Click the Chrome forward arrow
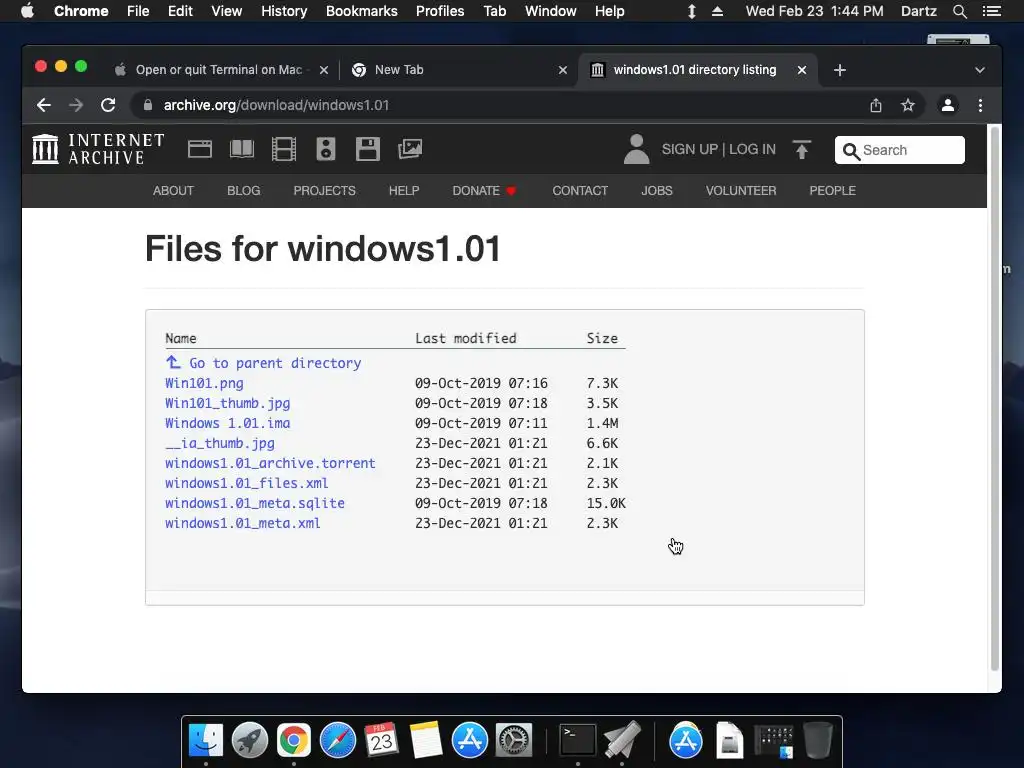Screen dimensions: 1024x768 76,105
